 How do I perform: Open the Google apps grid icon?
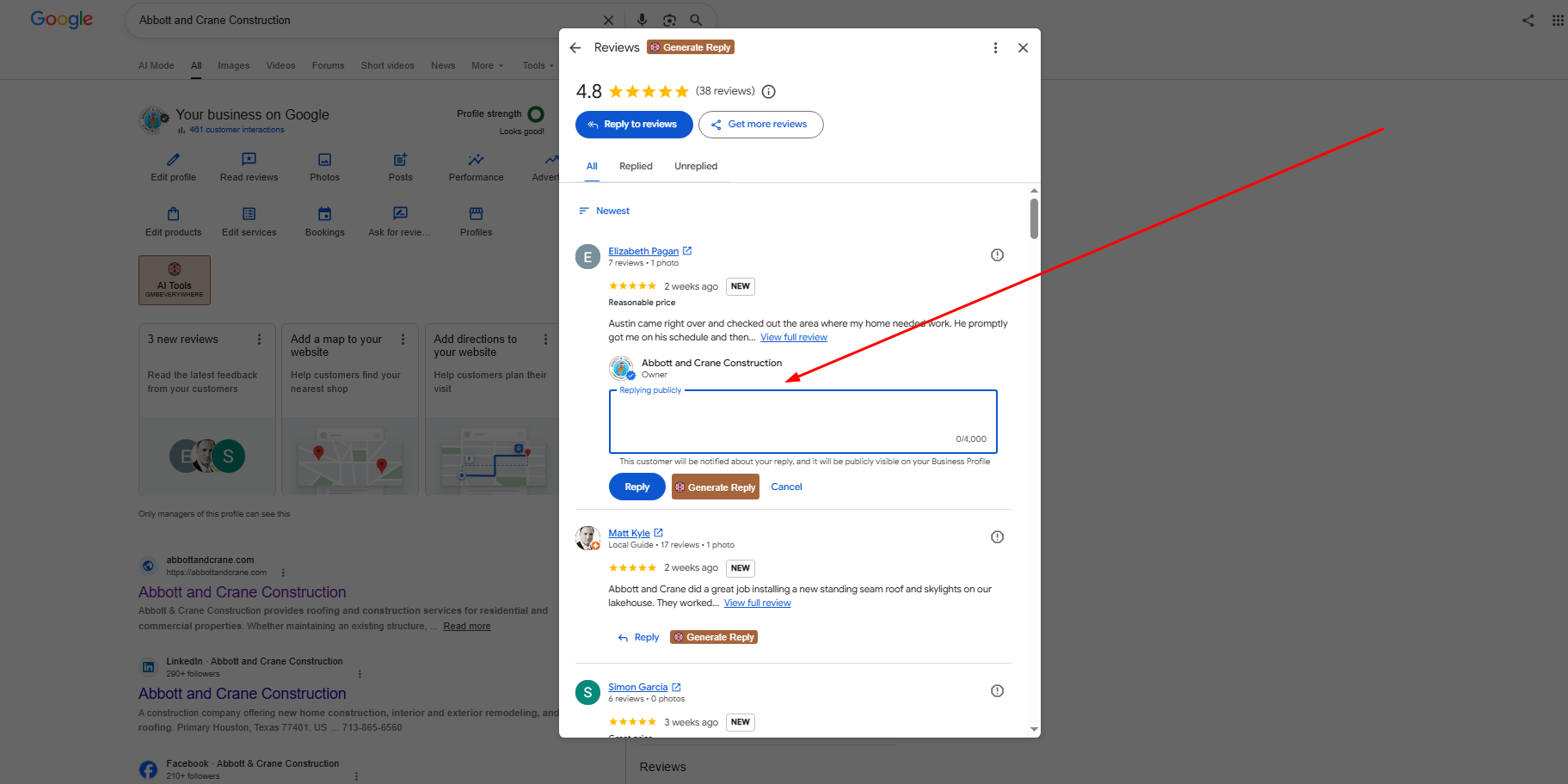point(1558,21)
